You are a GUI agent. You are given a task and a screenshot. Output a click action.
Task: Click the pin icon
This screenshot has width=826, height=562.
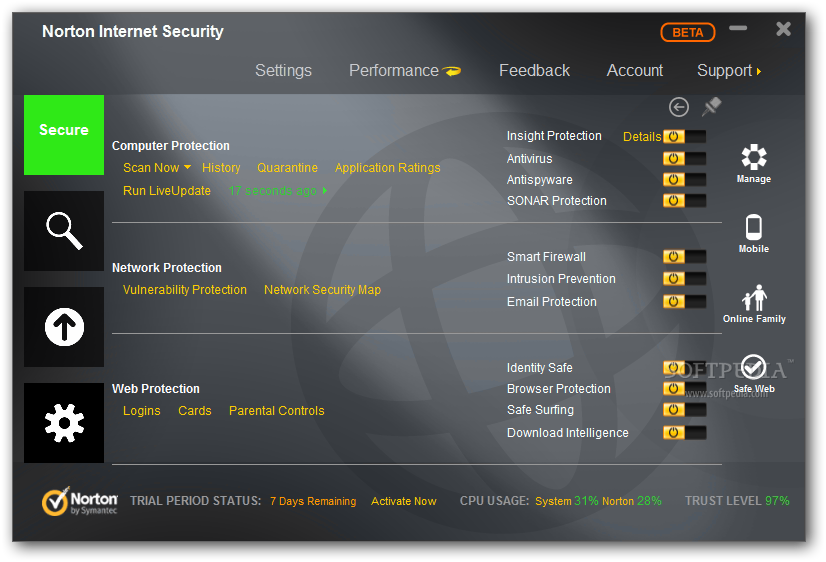(711, 106)
